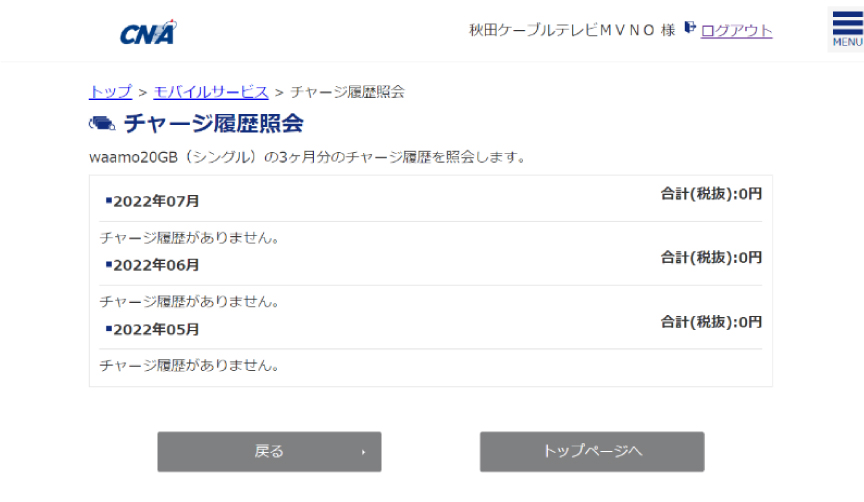Click the account name 秋田ケーブルテレビMVNO 様
Image resolution: width=864 pixels, height=502 pixels.
pyautogui.click(x=572, y=30)
